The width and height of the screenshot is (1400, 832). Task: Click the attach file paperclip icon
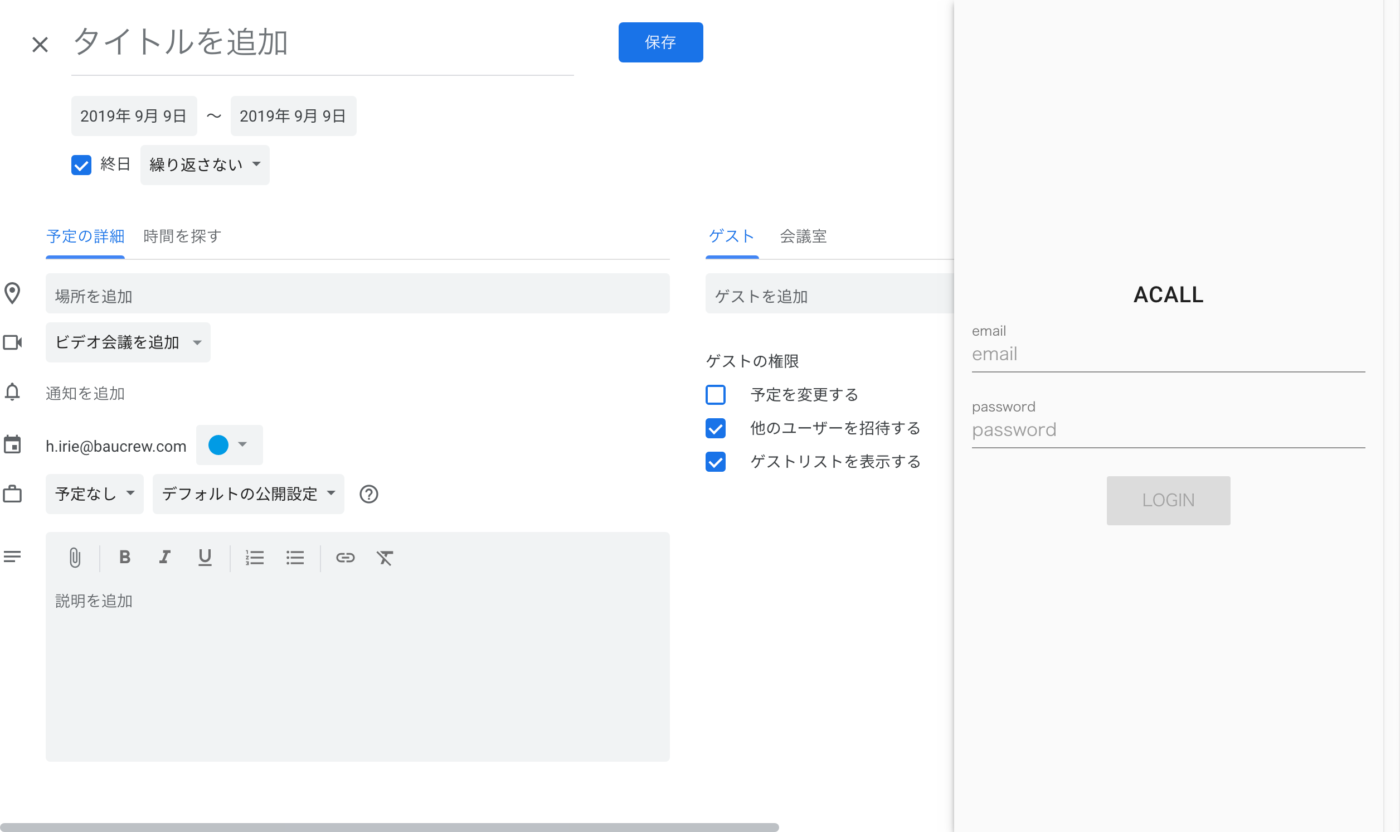coord(75,558)
